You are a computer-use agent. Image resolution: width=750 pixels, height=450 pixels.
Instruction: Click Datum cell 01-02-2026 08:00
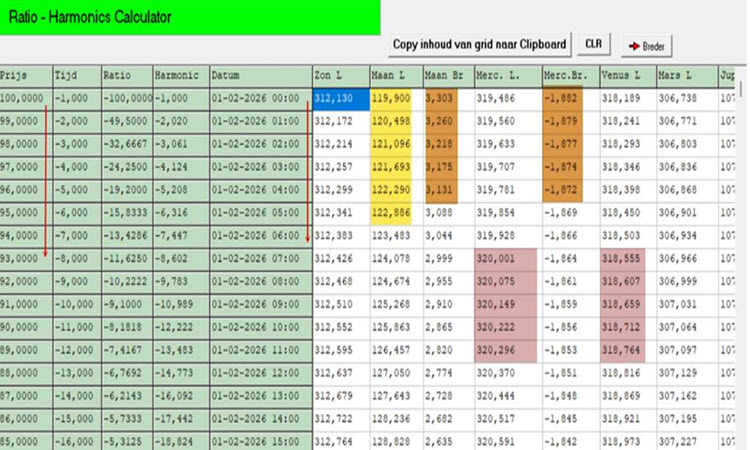[x=261, y=282]
